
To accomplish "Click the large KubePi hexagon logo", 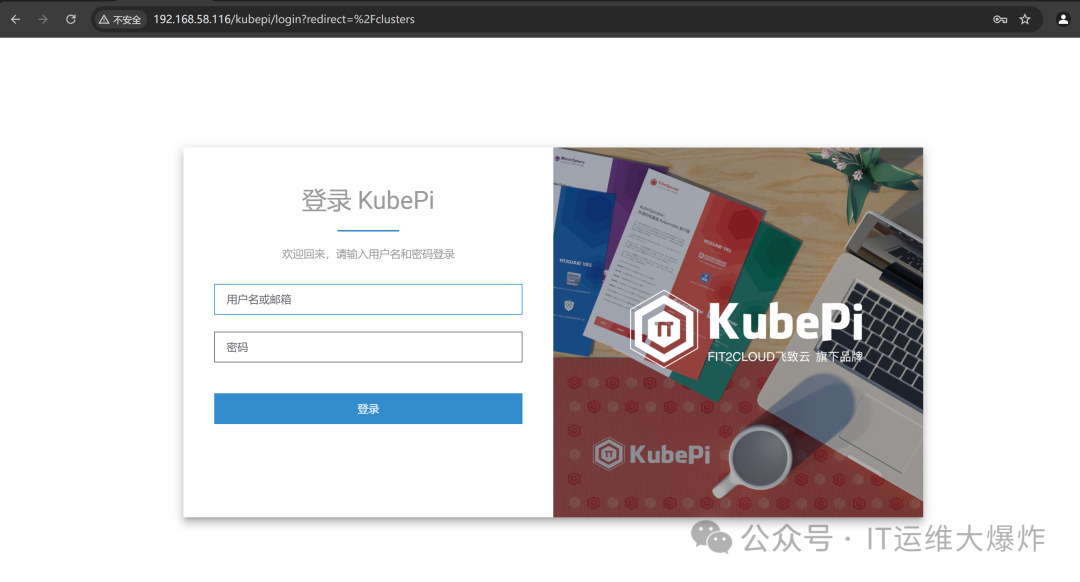I will point(664,329).
